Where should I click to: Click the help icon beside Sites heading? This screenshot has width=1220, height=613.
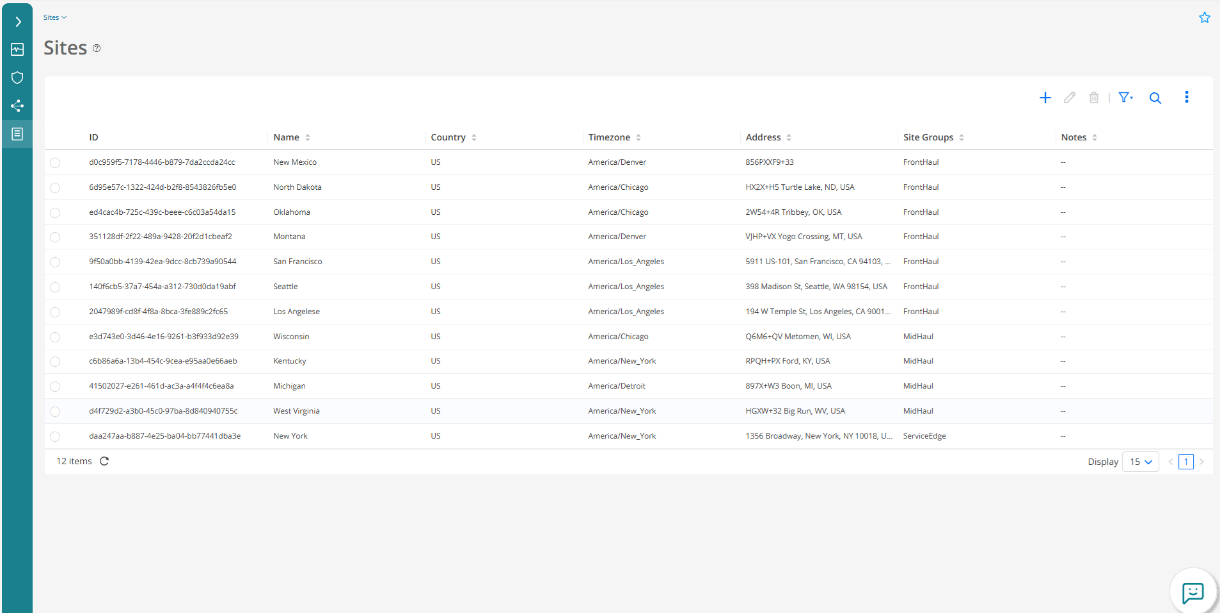point(97,48)
